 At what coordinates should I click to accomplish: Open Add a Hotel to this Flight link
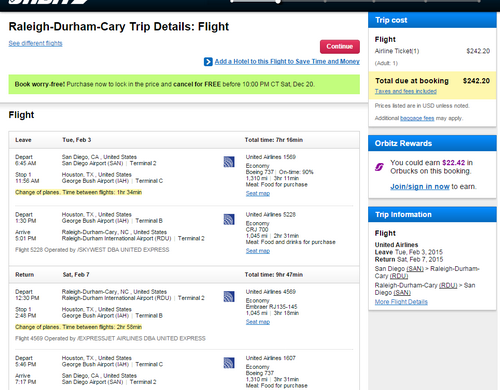(287, 61)
